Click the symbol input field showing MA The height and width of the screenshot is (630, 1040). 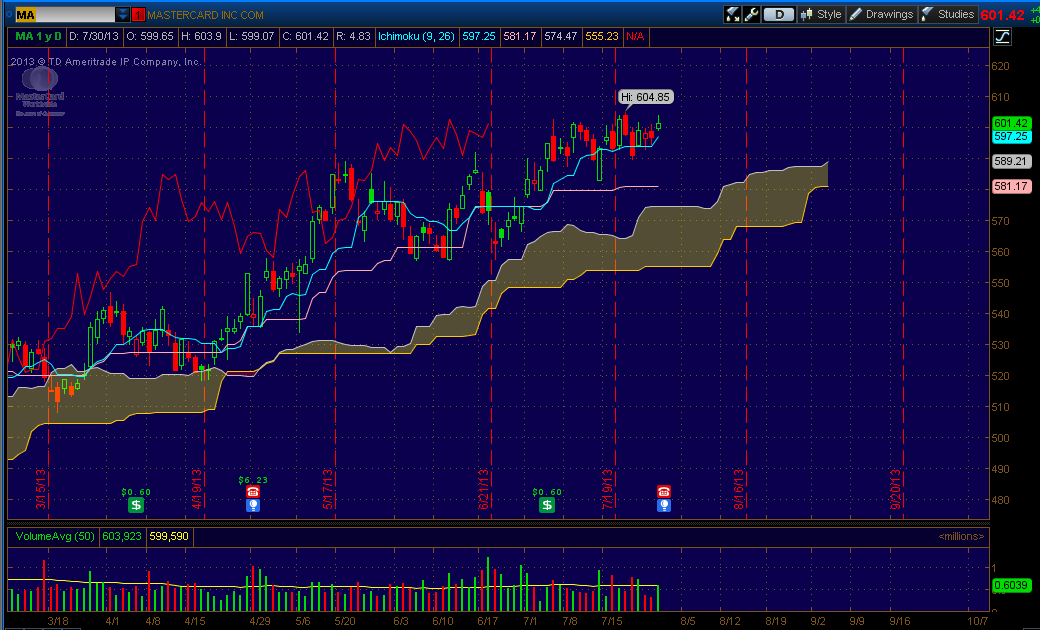pyautogui.click(x=64, y=15)
